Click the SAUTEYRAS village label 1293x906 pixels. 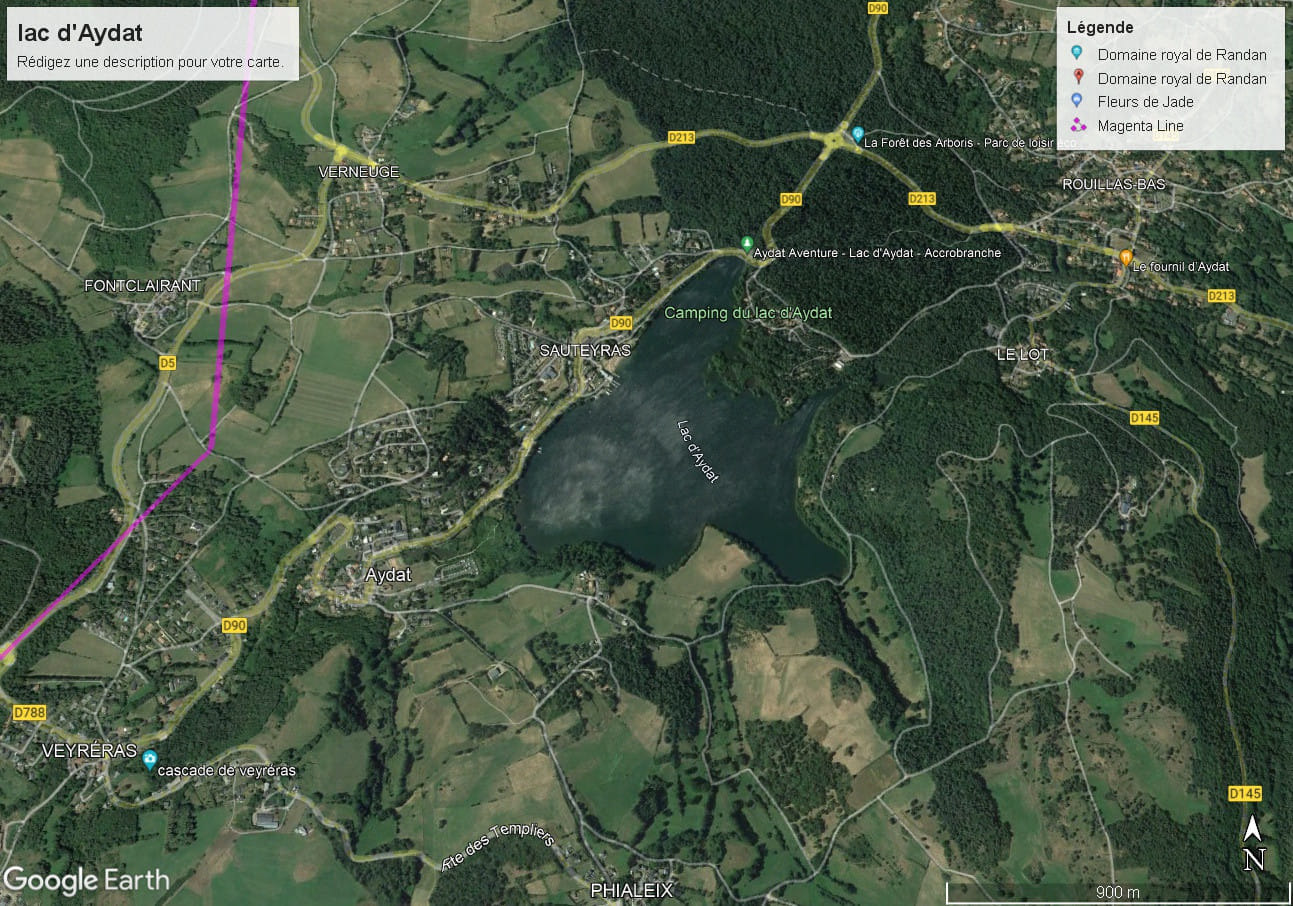coord(585,350)
